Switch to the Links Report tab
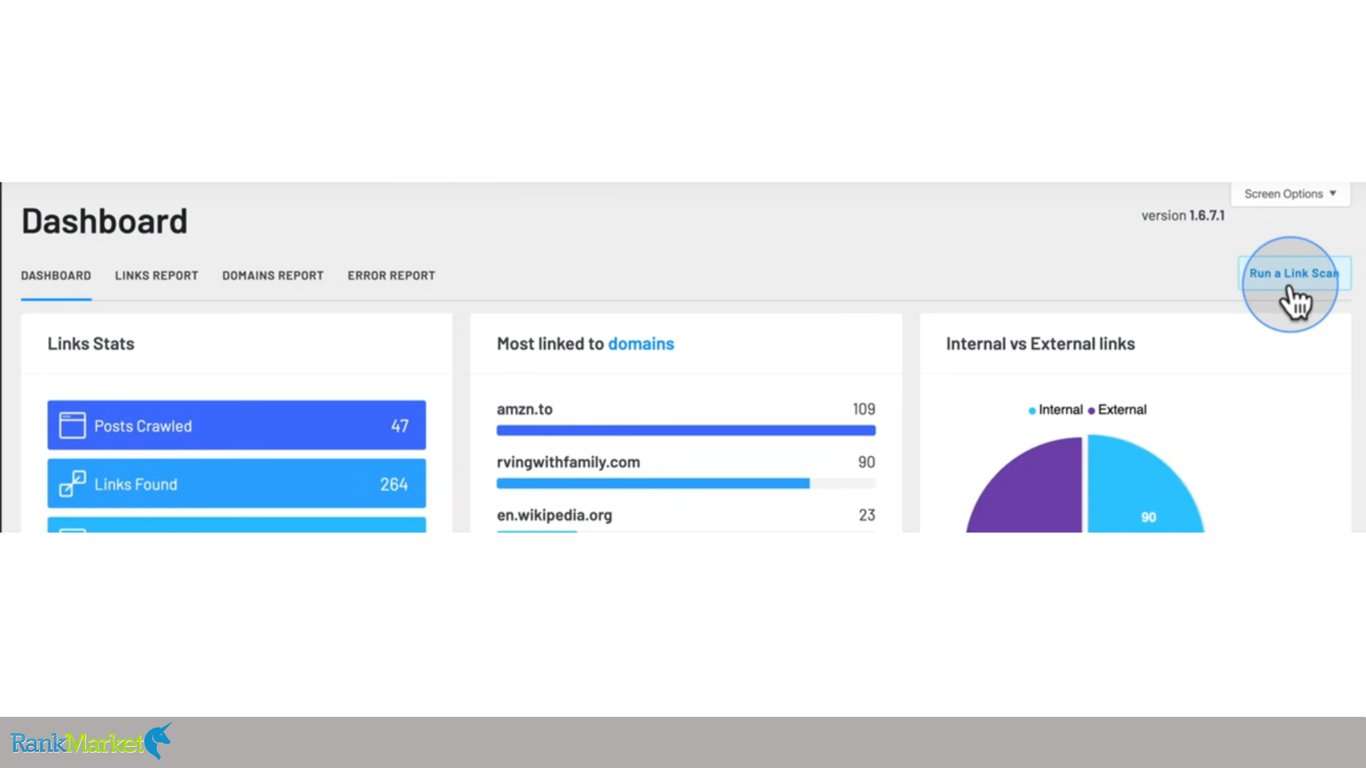Viewport: 1366px width, 768px height. (156, 275)
